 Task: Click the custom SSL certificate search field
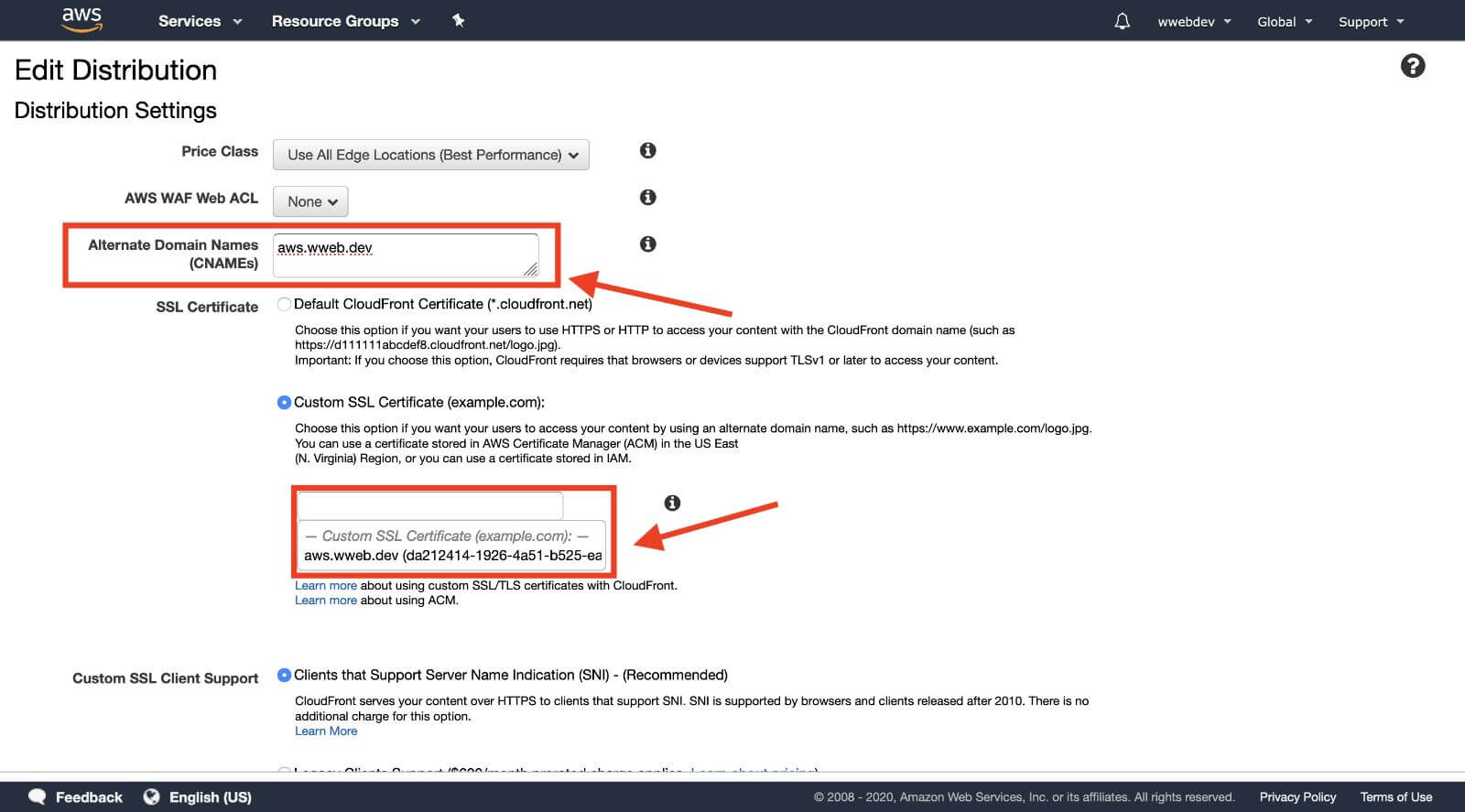pyautogui.click(x=429, y=505)
